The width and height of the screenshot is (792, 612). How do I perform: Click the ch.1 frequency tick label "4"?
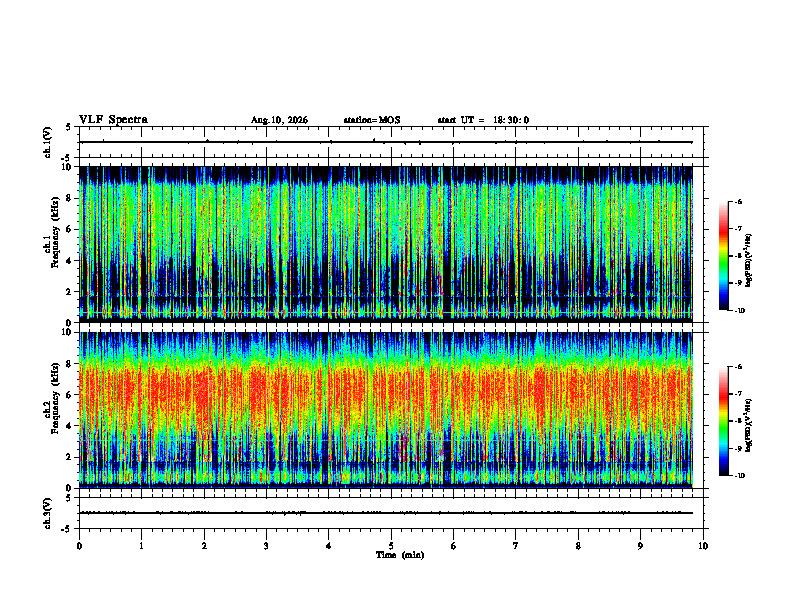click(x=70, y=261)
